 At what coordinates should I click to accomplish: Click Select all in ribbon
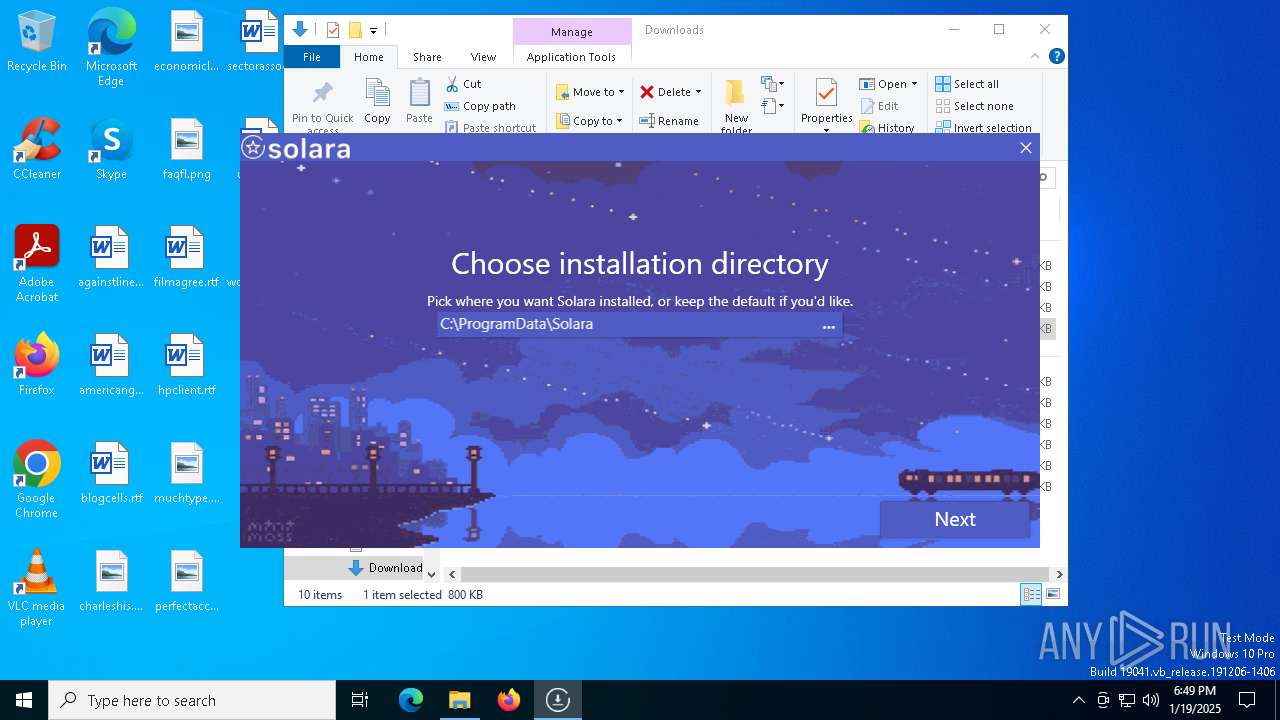(967, 84)
